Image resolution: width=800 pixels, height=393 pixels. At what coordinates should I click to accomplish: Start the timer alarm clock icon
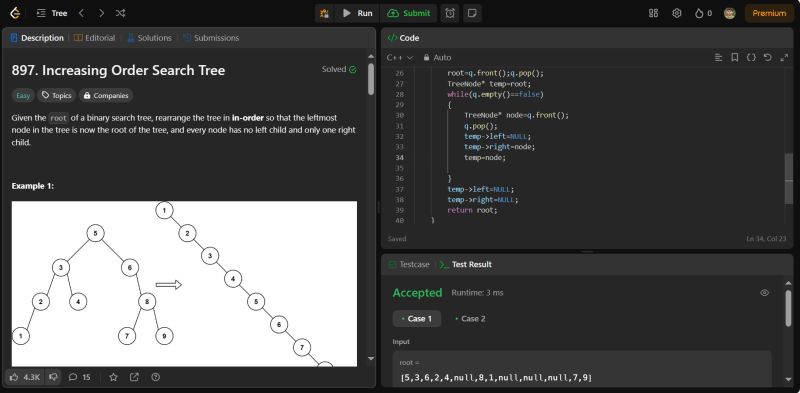click(450, 13)
